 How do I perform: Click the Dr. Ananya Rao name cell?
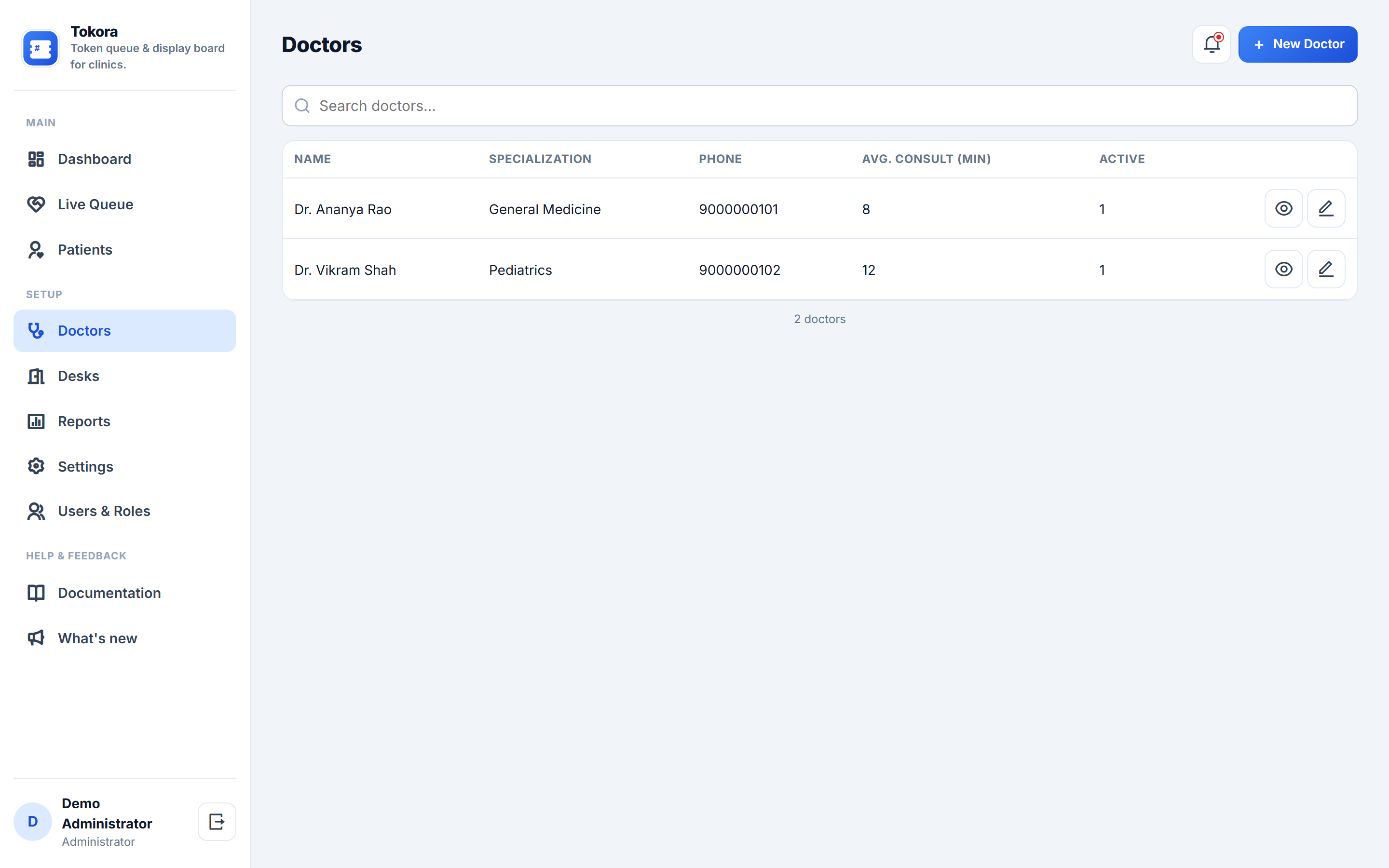pos(342,210)
